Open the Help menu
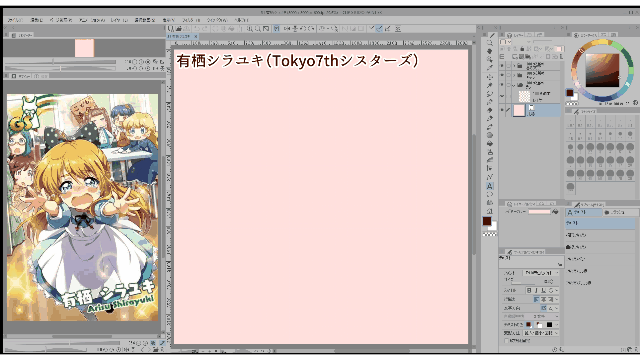The height and width of the screenshot is (360, 640). [x=242, y=20]
